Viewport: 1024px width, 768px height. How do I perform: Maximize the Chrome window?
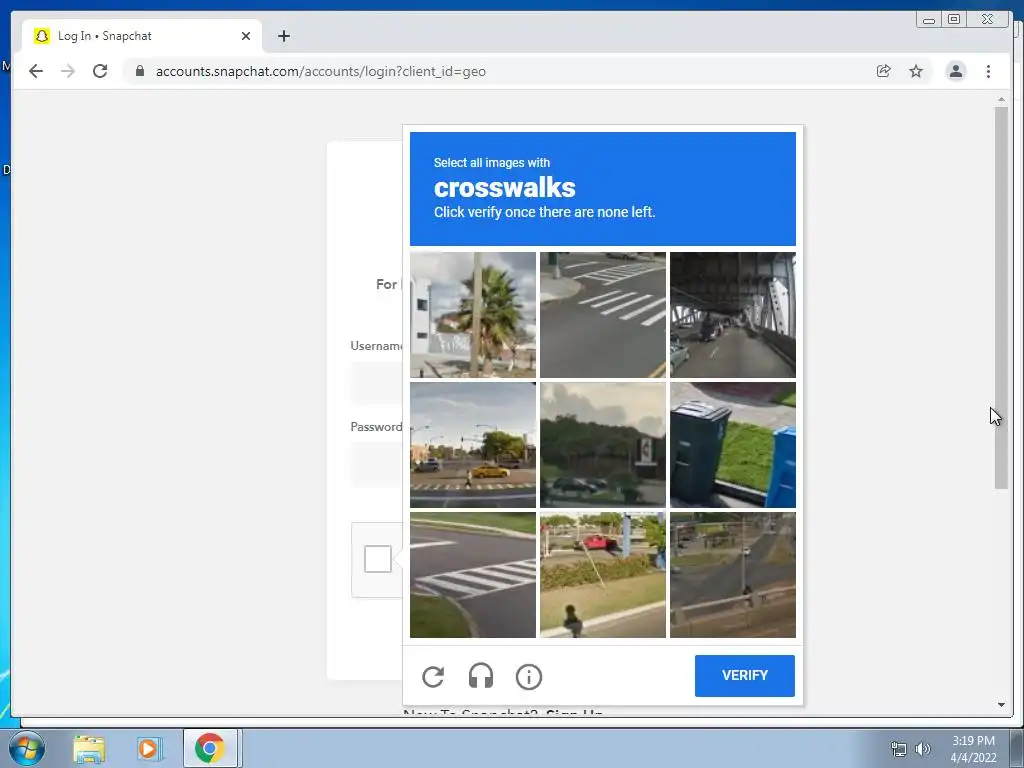(x=953, y=20)
